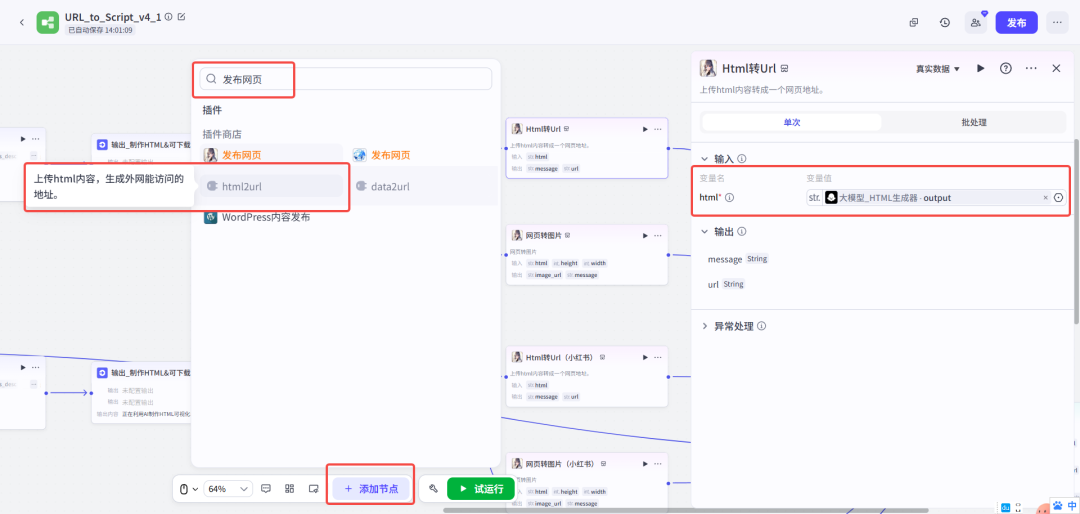Go back using the top-left arrow
1080x514 pixels.
point(21,22)
